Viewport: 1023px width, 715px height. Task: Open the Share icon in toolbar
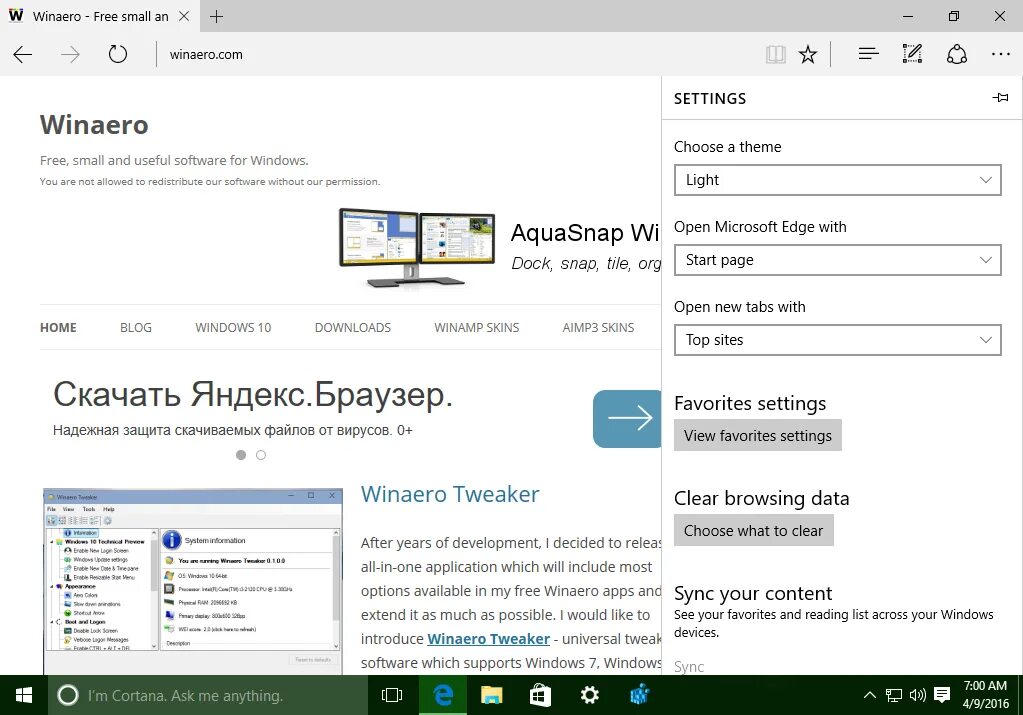click(956, 54)
